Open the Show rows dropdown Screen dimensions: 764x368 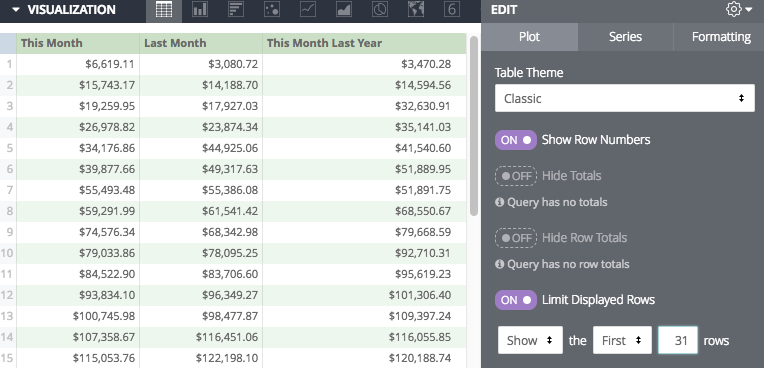[530, 340]
